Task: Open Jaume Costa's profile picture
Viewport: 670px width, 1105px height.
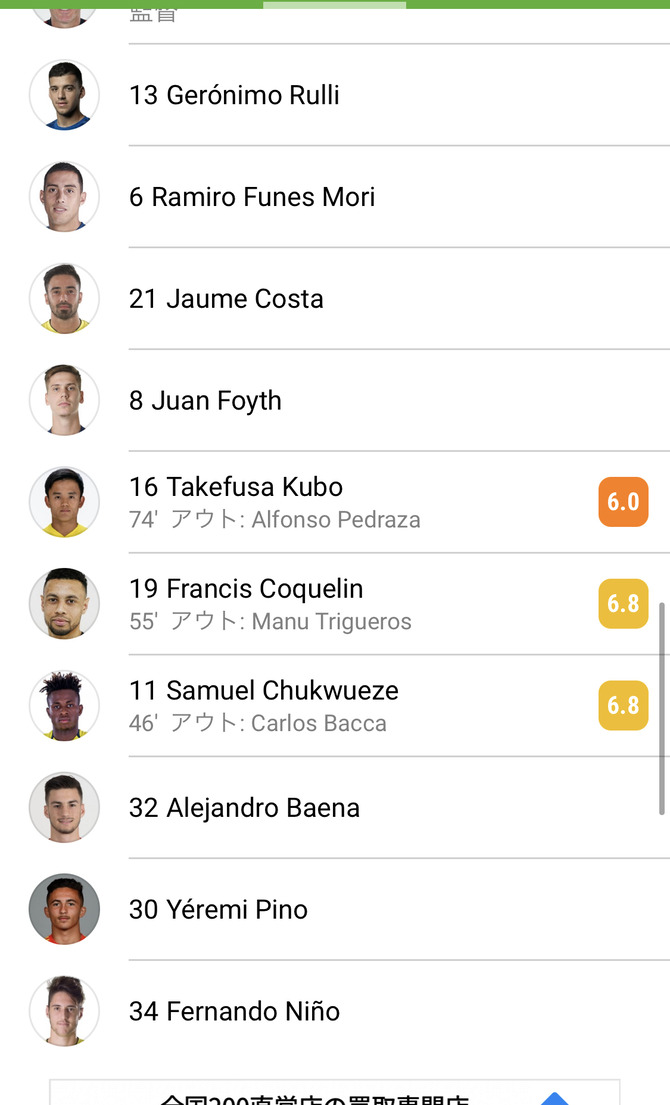Action: click(64, 299)
